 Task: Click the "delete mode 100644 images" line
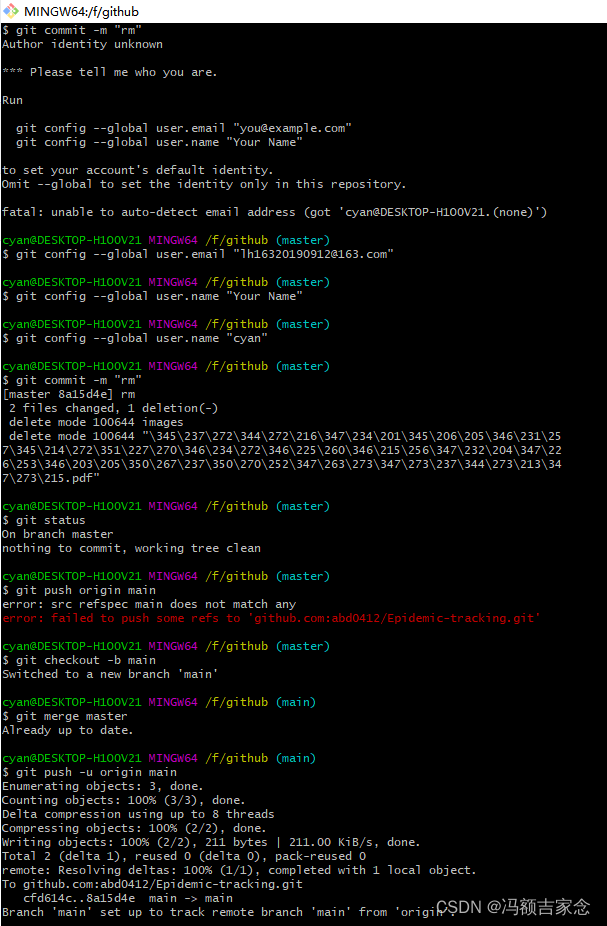pos(96,422)
